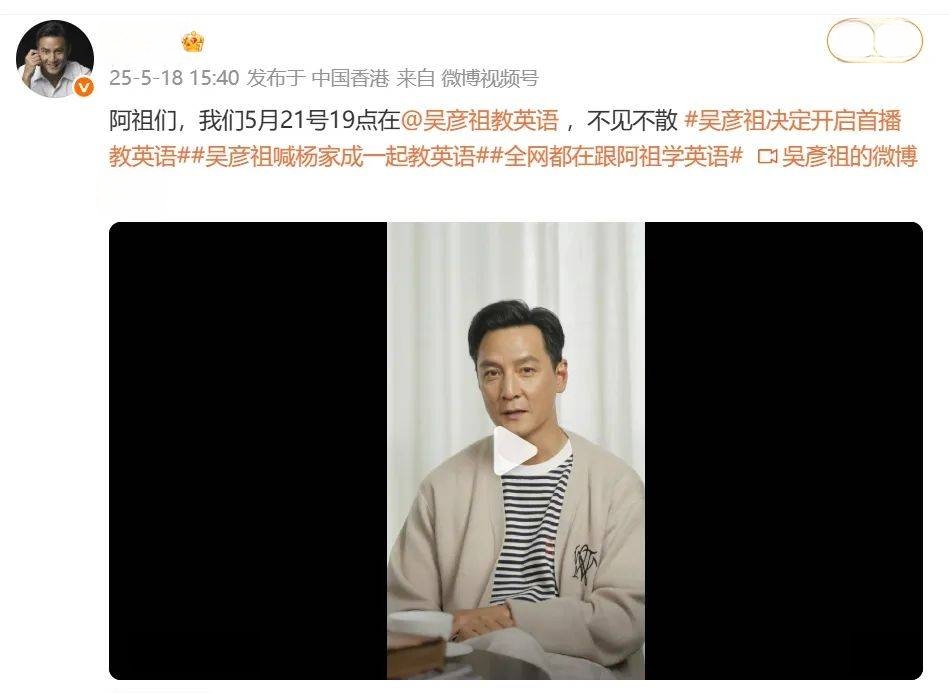Open hashtag #全网都在跟阿祖学英语#
This screenshot has height=693, width=949.
pos(616,157)
